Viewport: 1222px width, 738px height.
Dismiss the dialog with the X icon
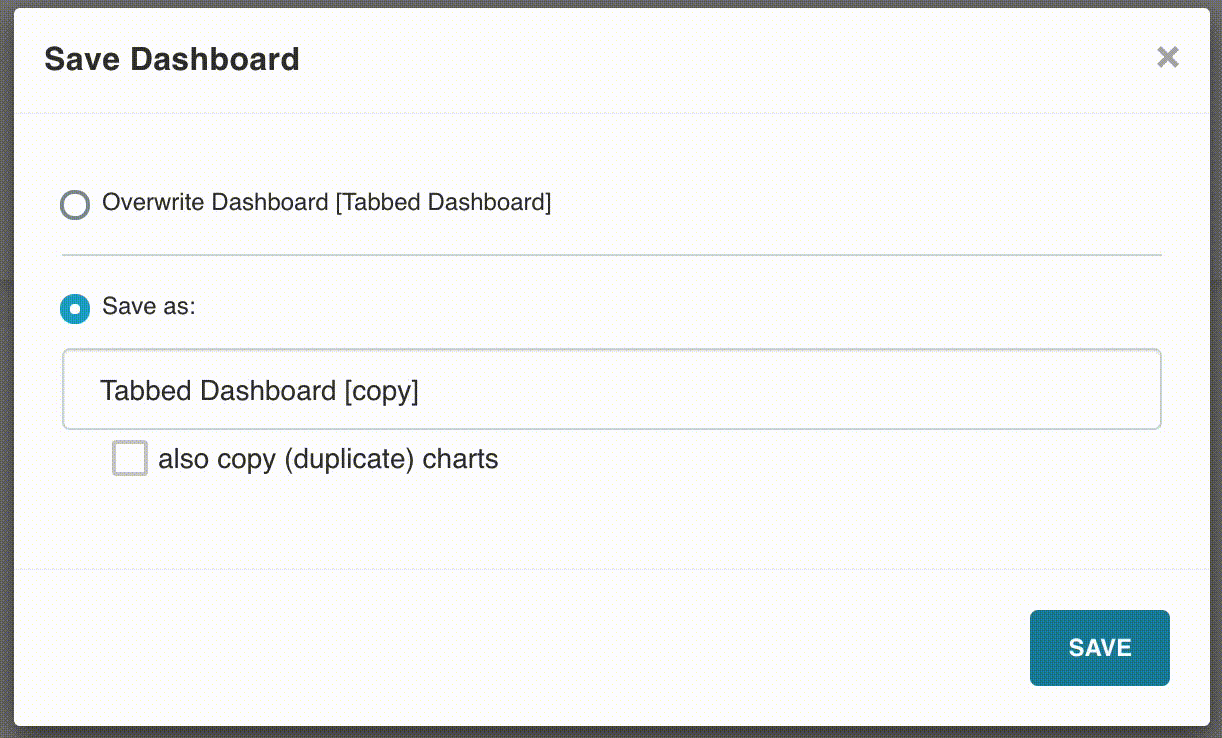pos(1167,57)
